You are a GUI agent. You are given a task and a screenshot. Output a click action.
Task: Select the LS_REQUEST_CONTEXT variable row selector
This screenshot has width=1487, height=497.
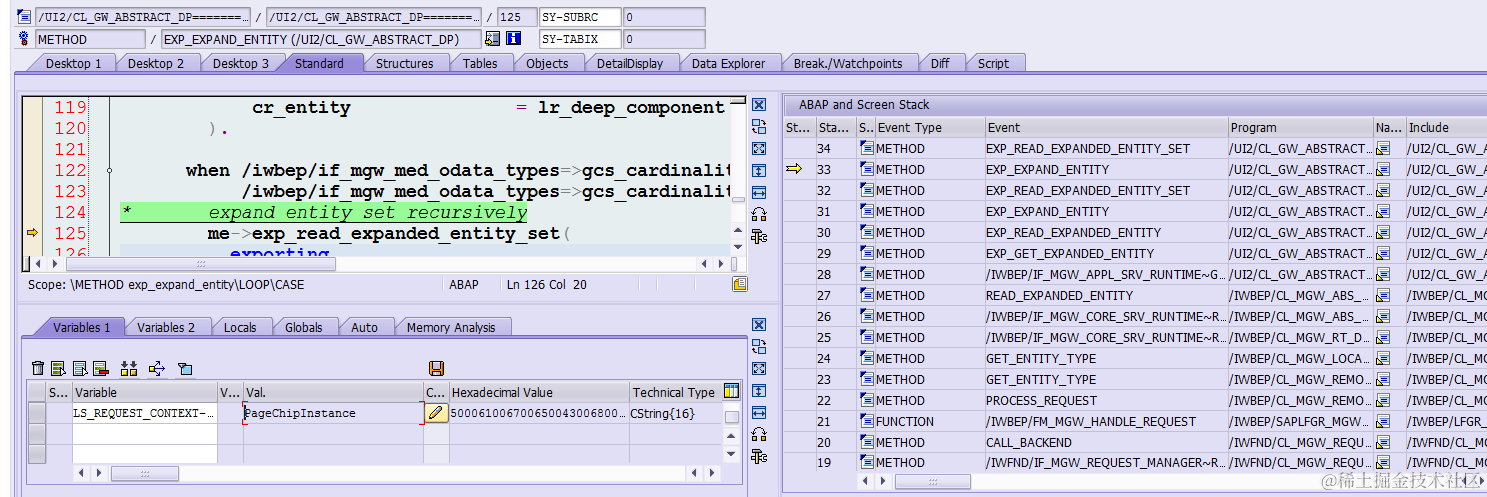(x=36, y=413)
